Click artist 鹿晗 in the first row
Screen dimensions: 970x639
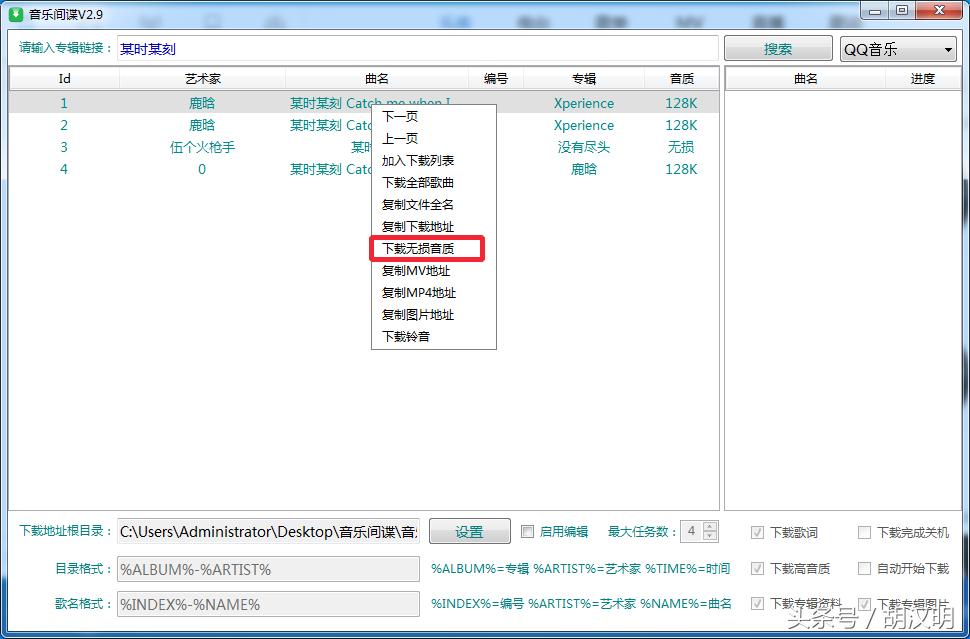(201, 102)
